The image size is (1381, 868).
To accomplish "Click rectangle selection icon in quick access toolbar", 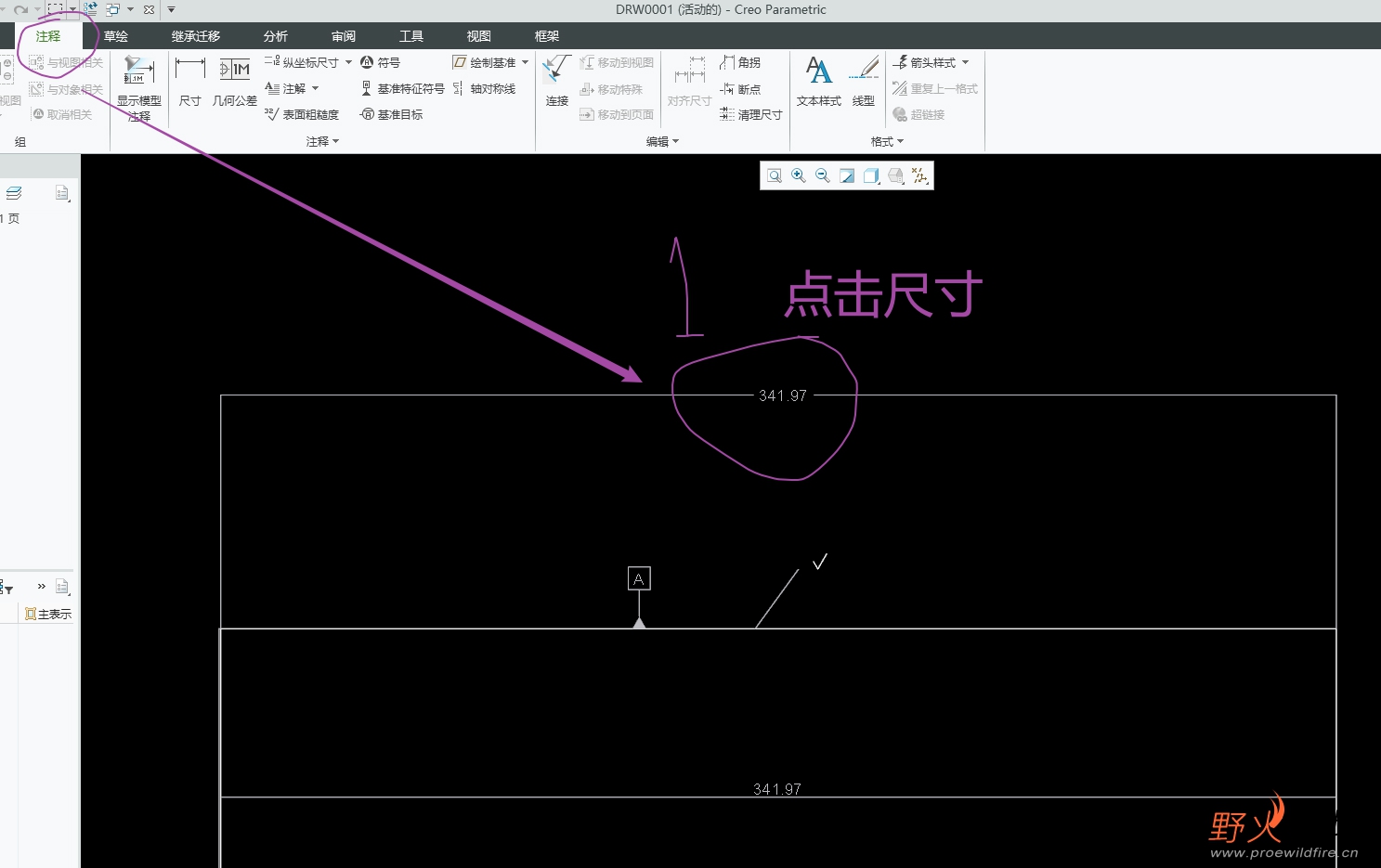I will pos(56,9).
